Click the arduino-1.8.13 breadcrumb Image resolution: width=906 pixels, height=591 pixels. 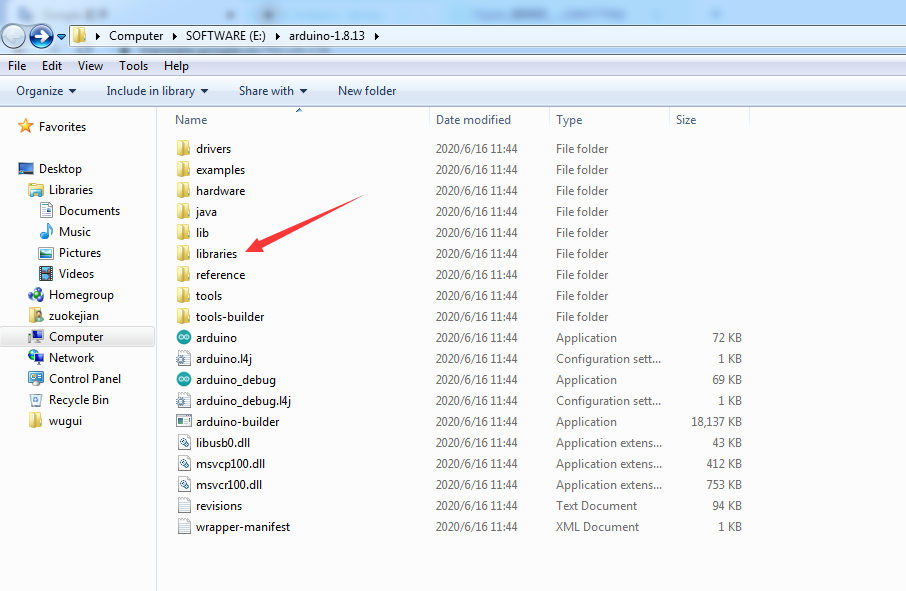click(x=326, y=36)
